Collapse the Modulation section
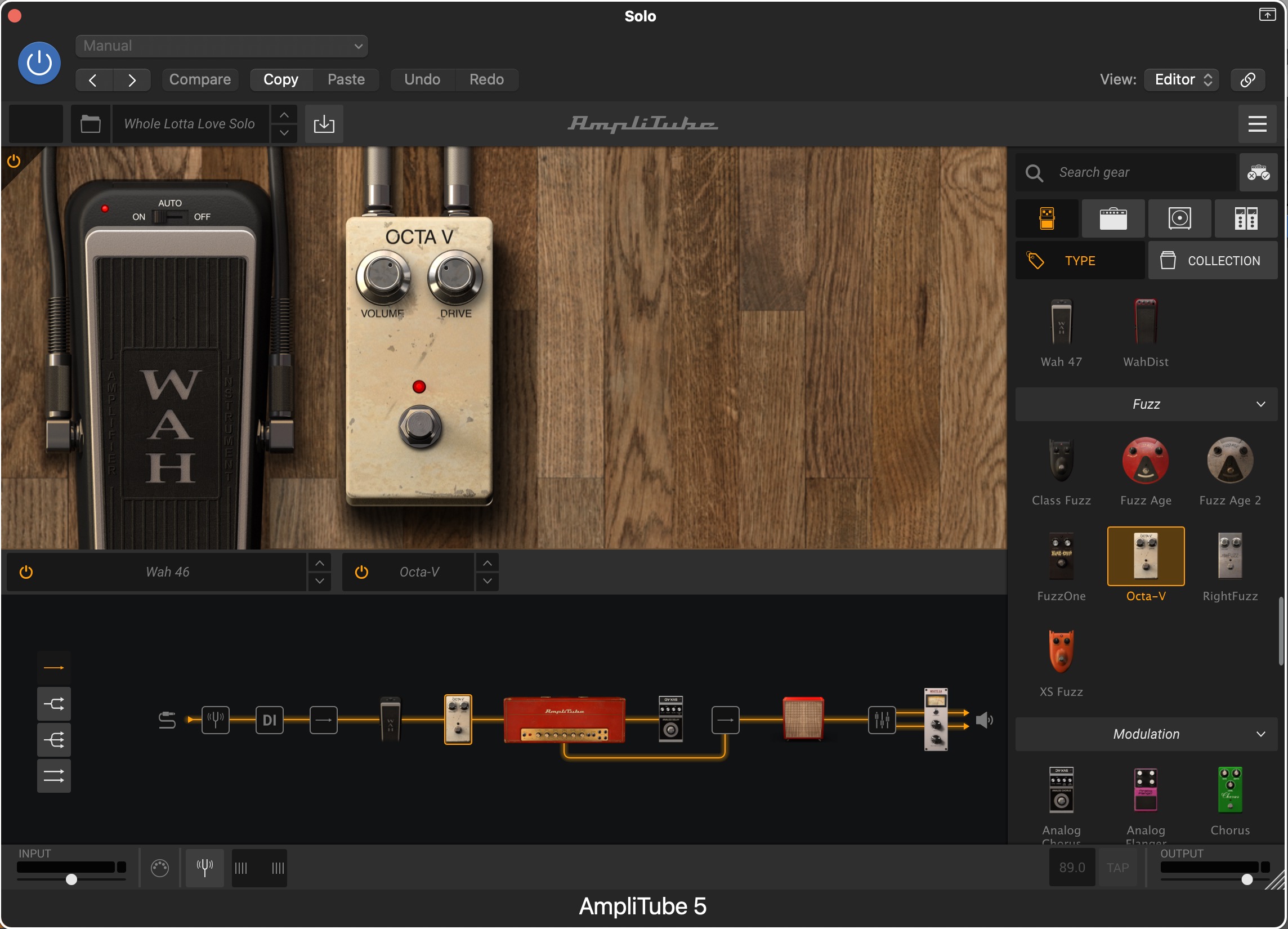1288x929 pixels. (x=1146, y=734)
